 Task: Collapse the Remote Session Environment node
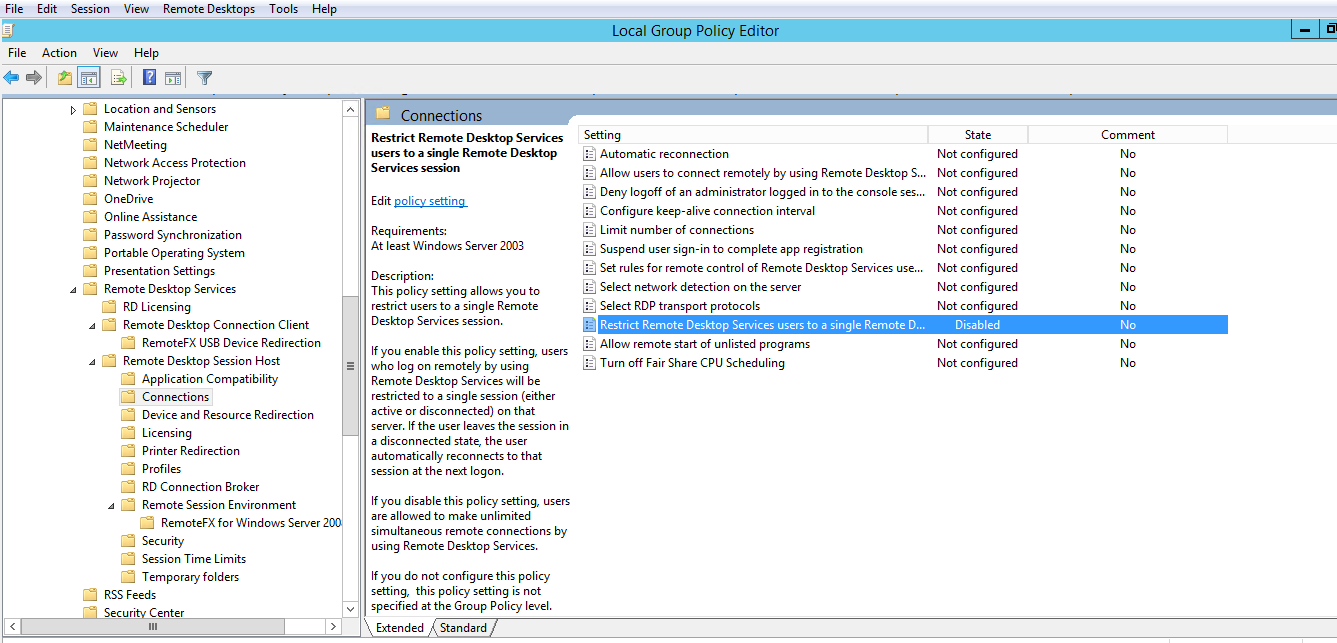(112, 506)
